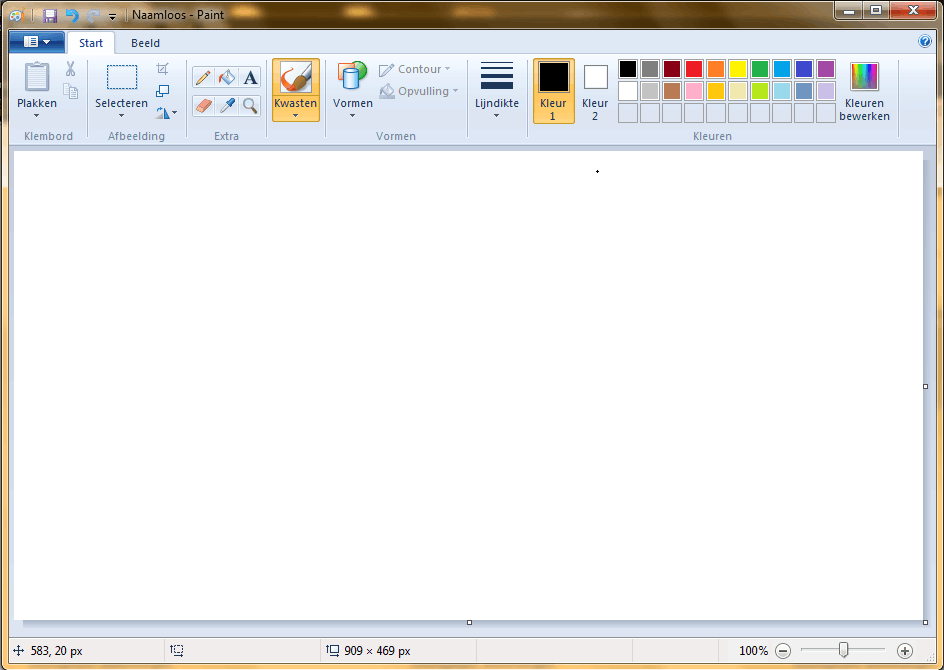Pick the yellow color swatch
The height and width of the screenshot is (670, 944).
pyautogui.click(x=738, y=69)
